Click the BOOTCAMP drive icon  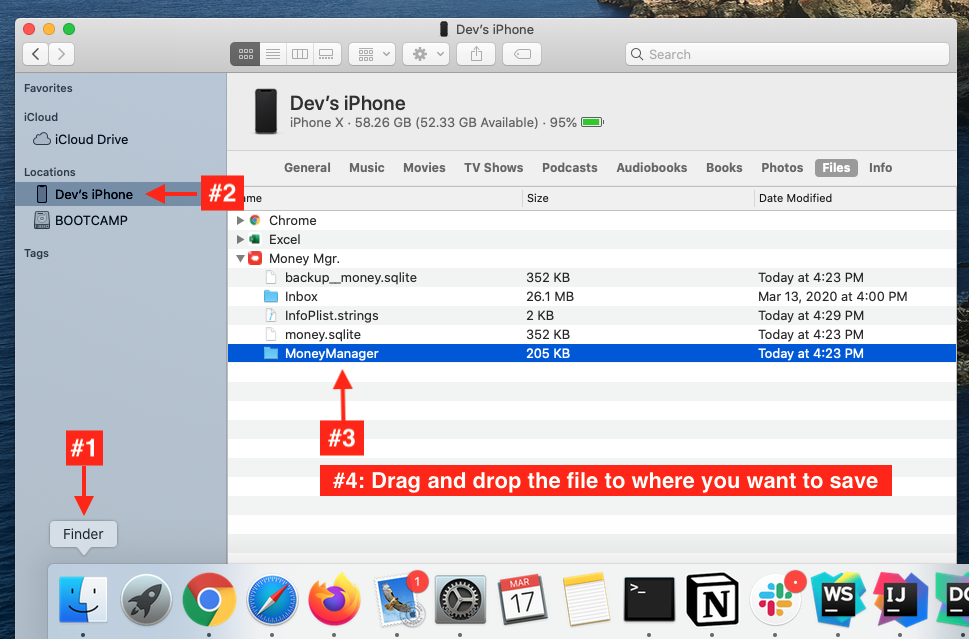click(x=41, y=220)
